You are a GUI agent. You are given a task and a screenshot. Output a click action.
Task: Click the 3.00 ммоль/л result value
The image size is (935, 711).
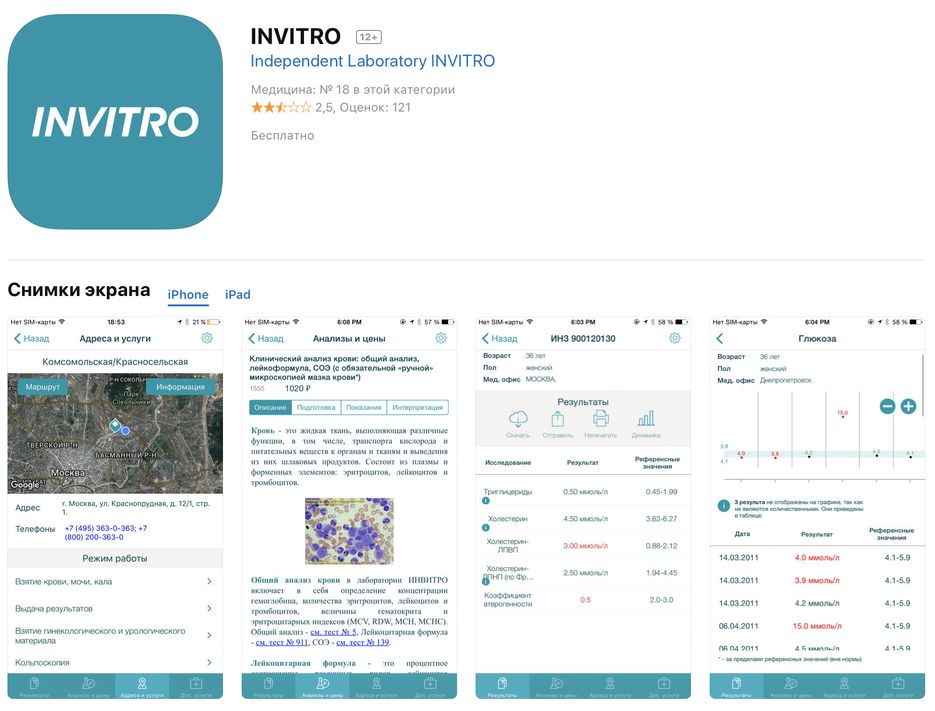586,546
